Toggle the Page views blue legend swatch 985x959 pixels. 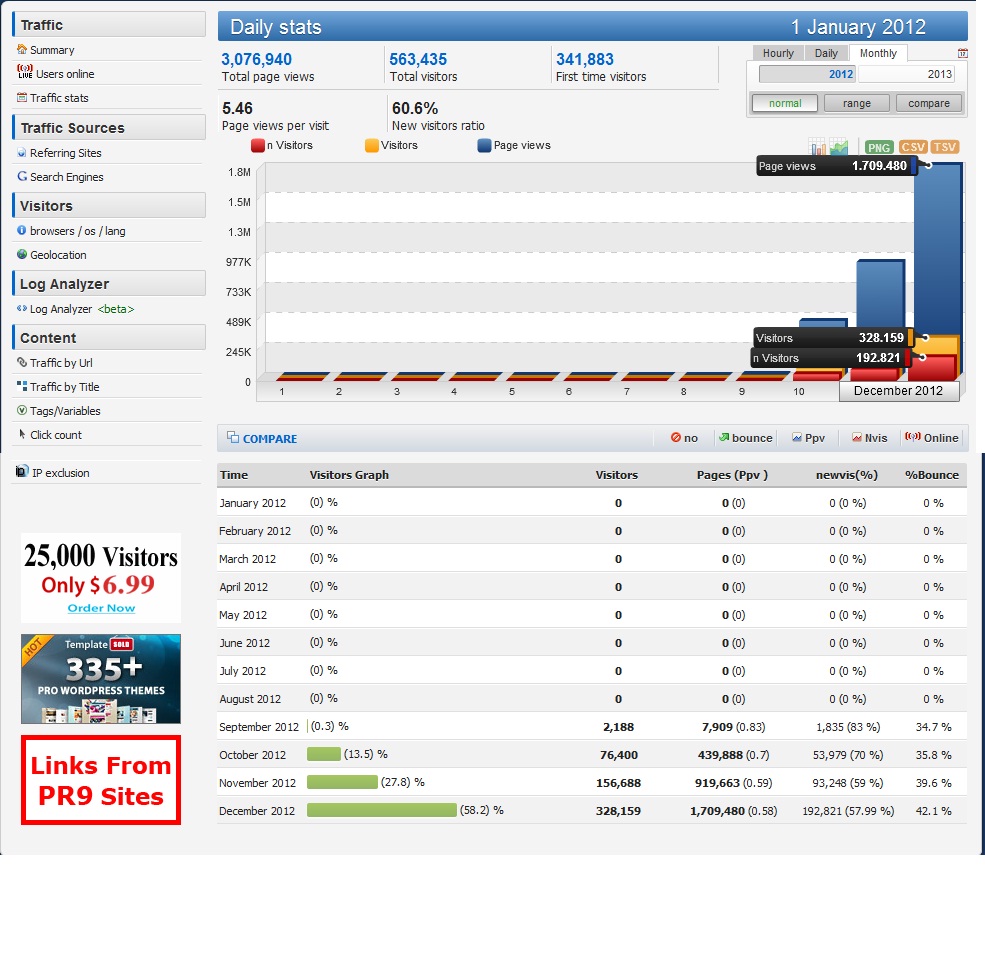pos(484,145)
